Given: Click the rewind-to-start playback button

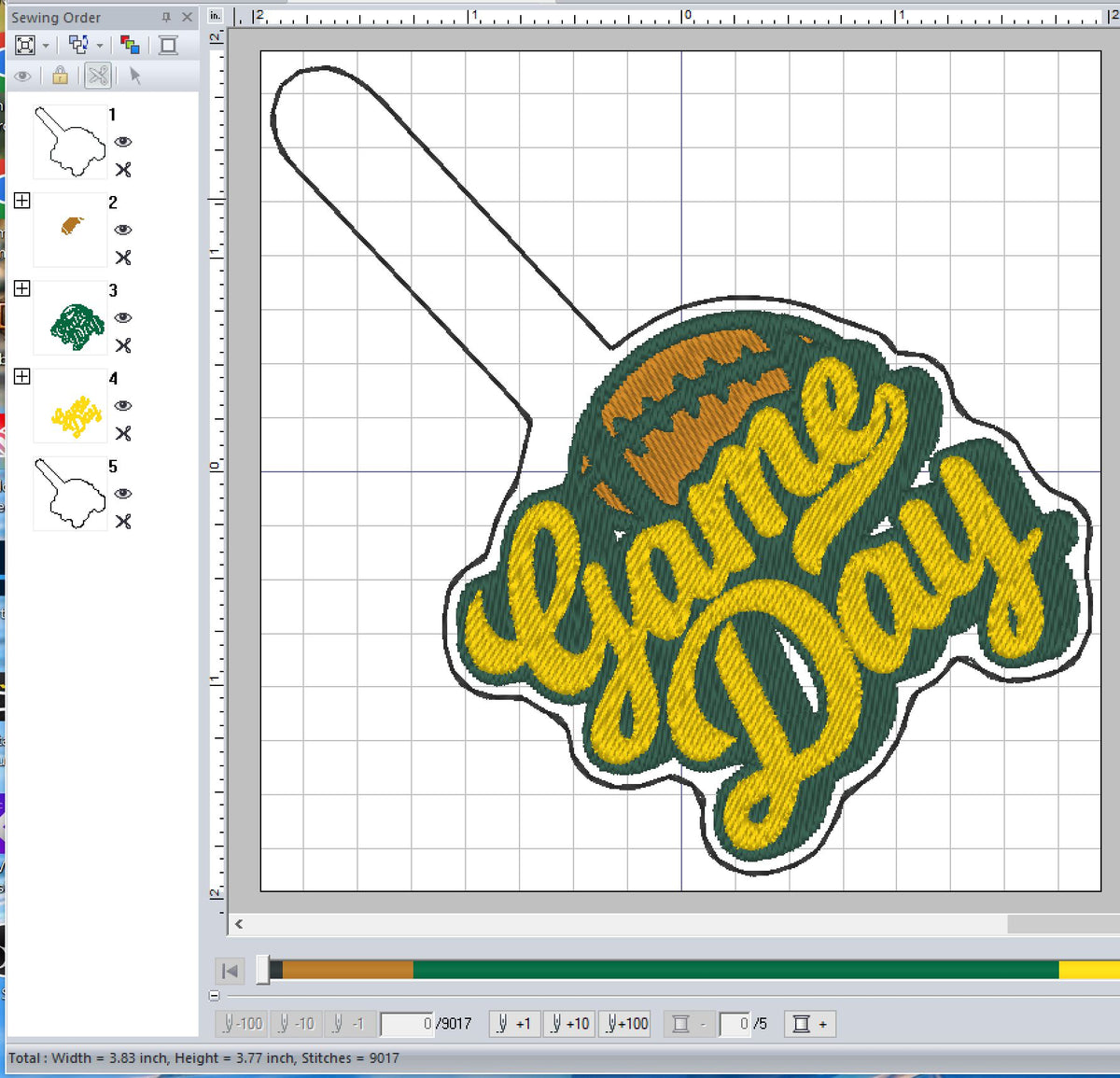Looking at the screenshot, I should click(230, 971).
